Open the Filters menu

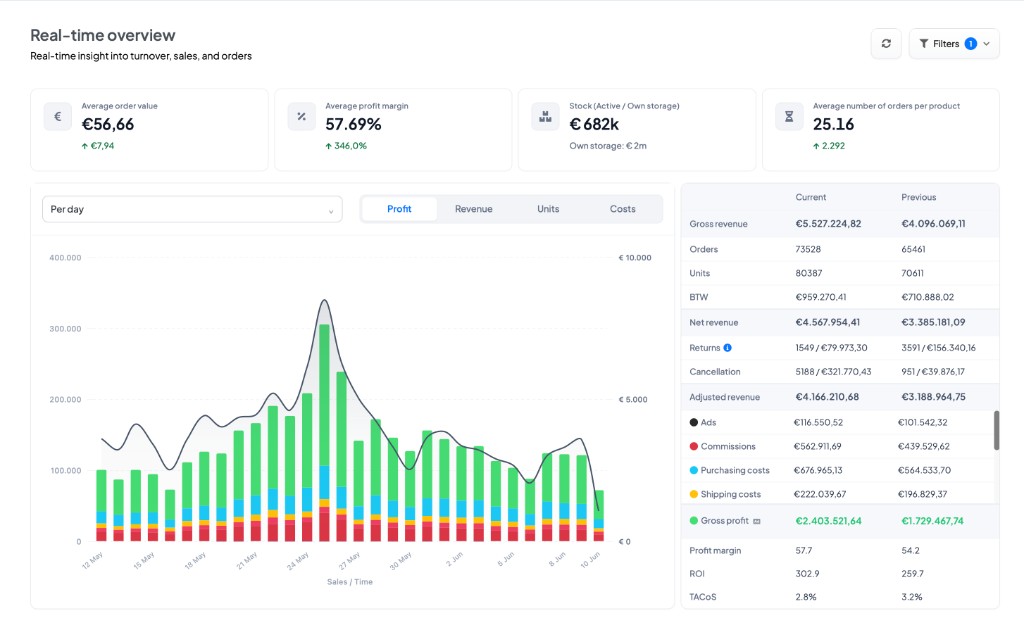[x=954, y=44]
